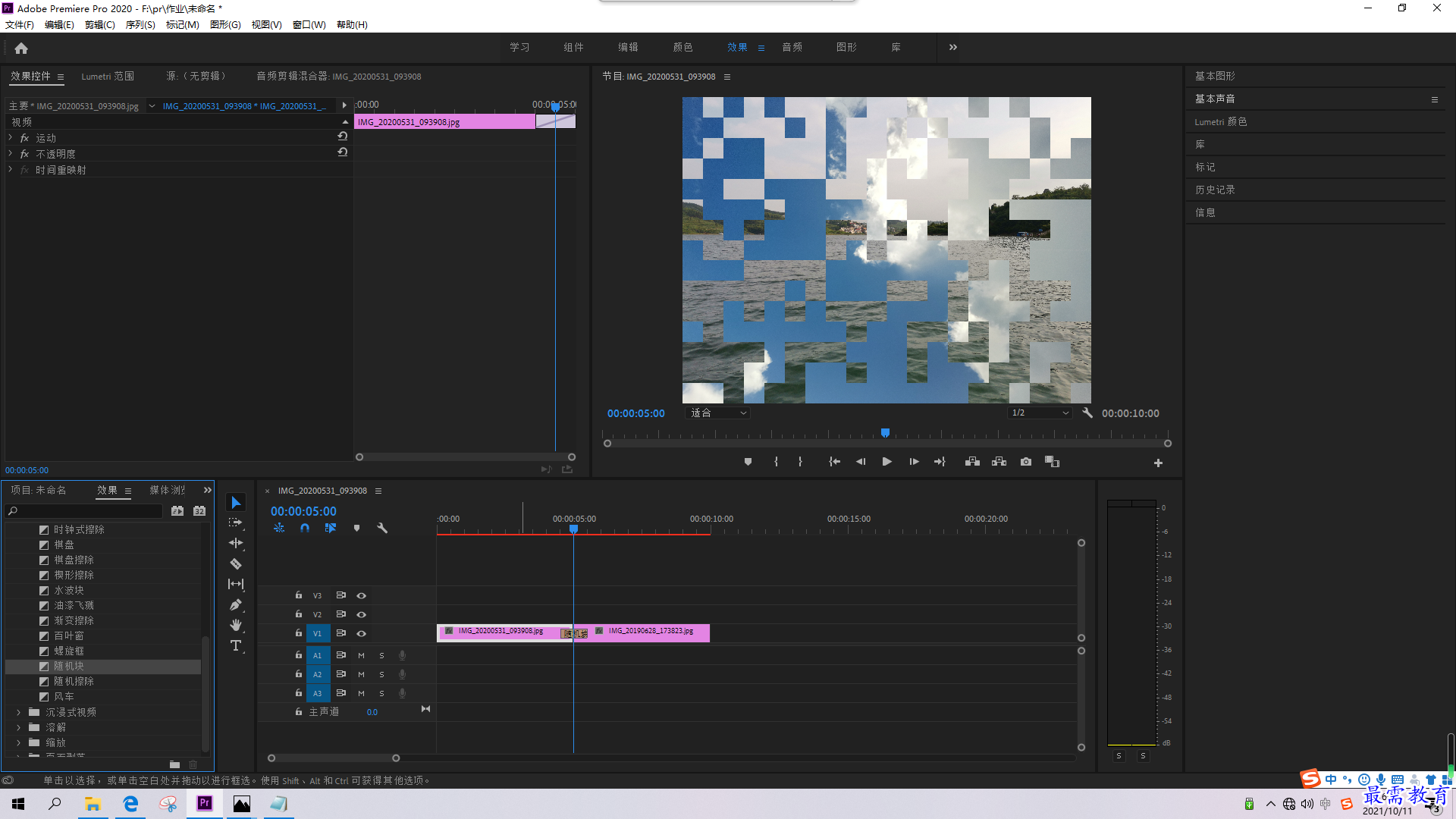
Task: Open the Lumetri 颜色 panel
Action: 1221,121
